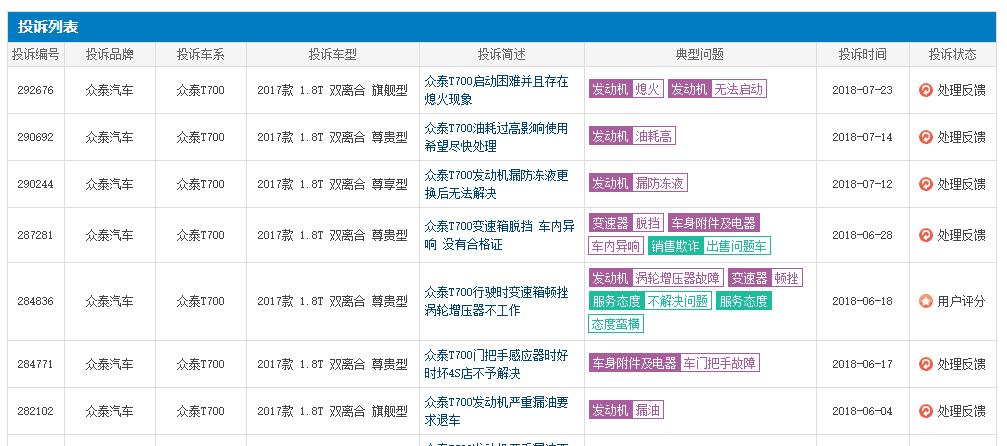Click date 2018-07-14
Image resolution: width=1007 pixels, height=446 pixels.
[x=863, y=137]
